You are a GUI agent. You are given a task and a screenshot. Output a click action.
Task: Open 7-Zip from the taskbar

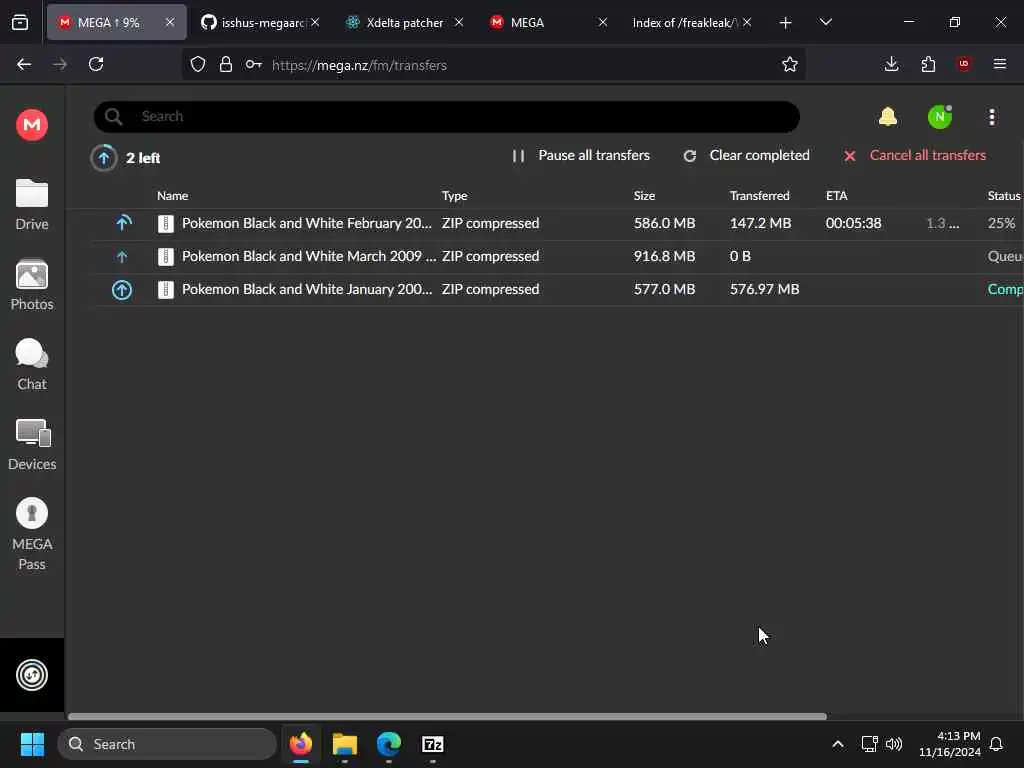coord(432,744)
